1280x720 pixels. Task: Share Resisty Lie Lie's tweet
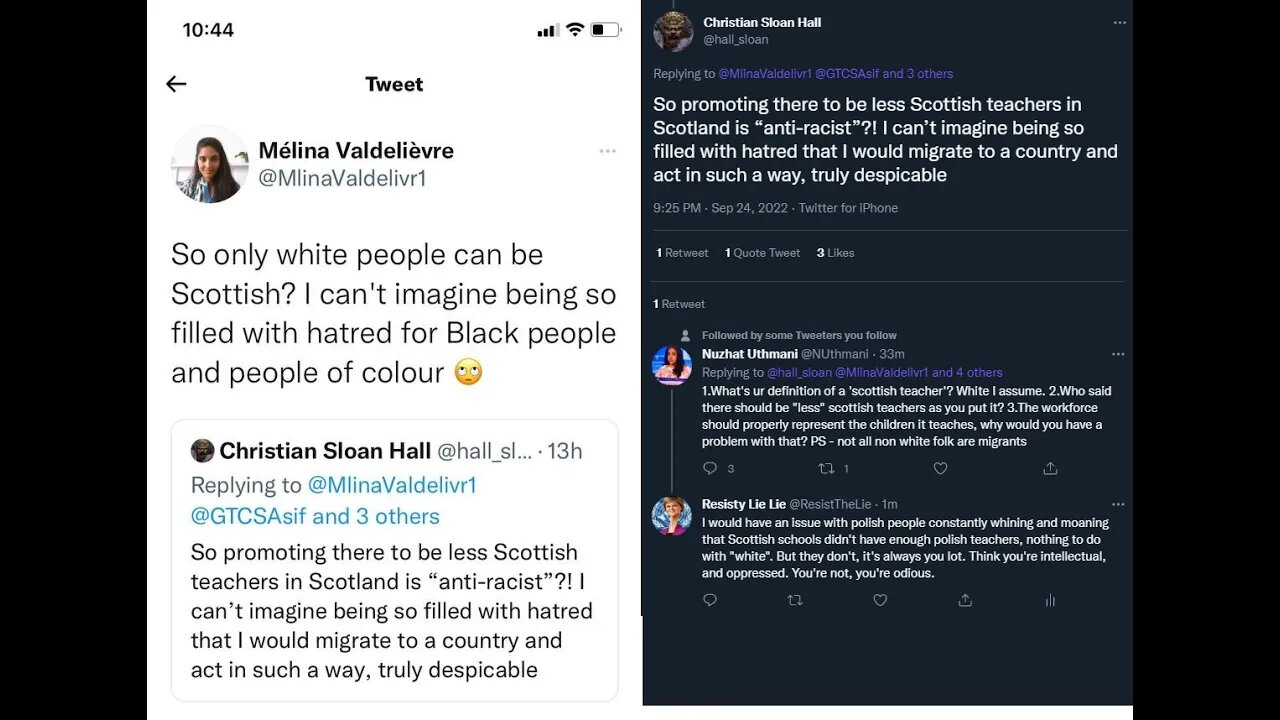tap(965, 600)
